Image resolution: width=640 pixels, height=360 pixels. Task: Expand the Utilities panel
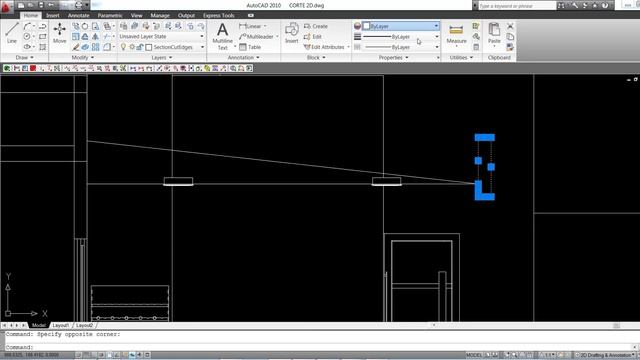tap(461, 58)
